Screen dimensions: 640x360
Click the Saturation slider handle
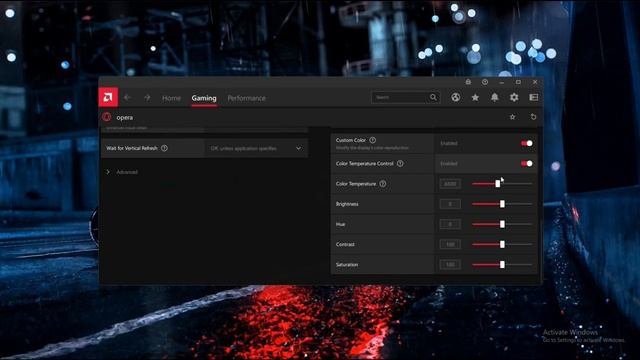(x=502, y=264)
